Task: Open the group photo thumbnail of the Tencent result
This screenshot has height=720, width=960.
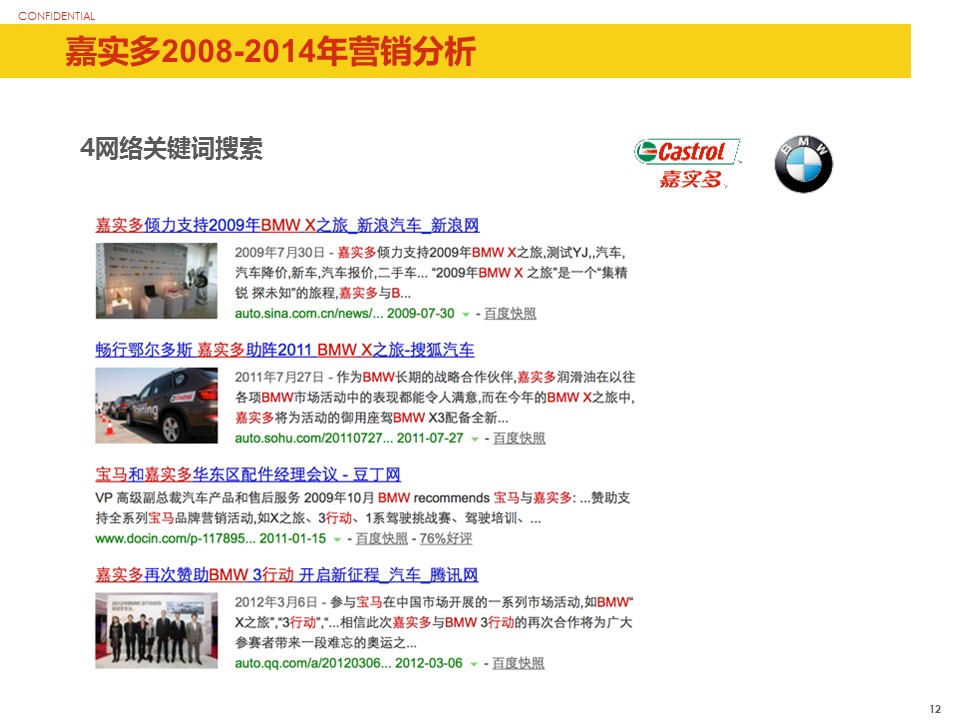Action: point(156,631)
